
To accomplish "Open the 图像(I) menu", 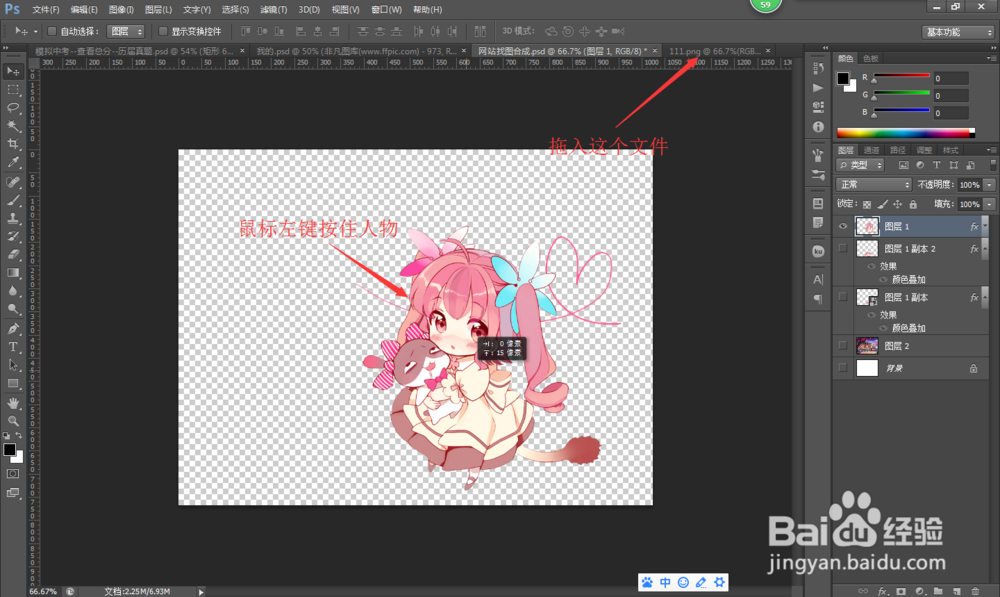I will [x=121, y=10].
